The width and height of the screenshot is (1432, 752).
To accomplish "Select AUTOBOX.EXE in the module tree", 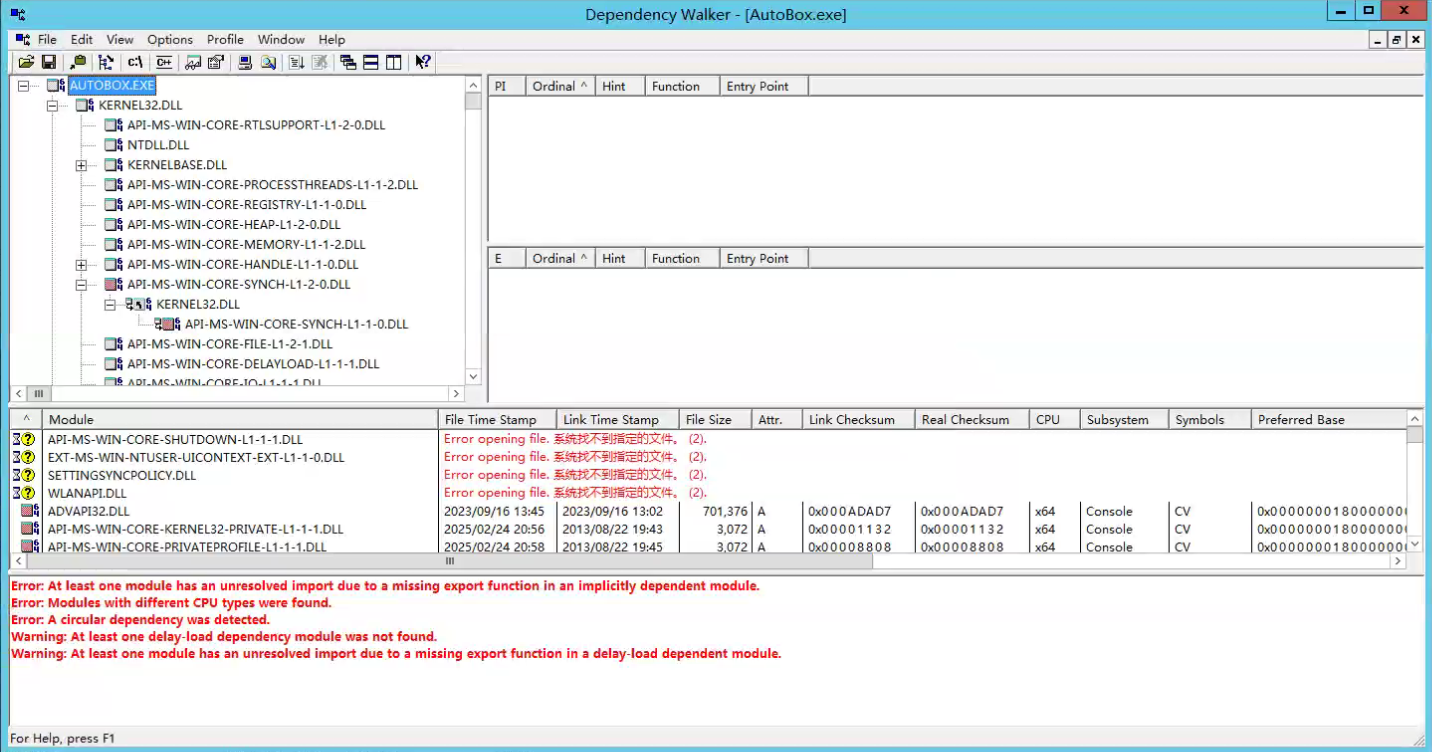I will coord(112,85).
